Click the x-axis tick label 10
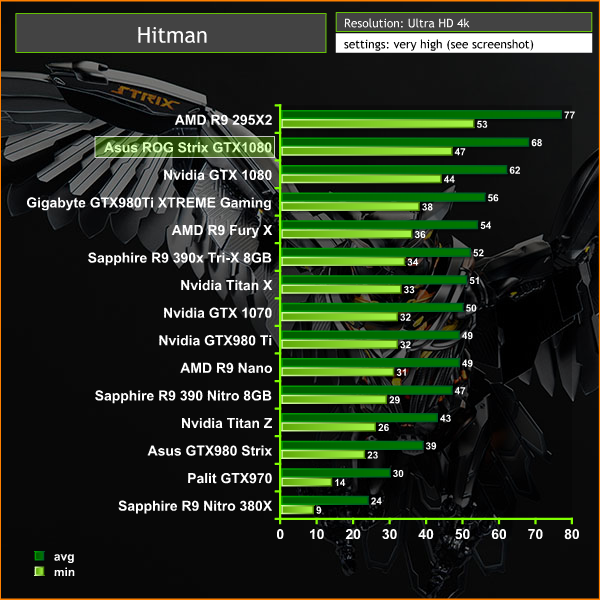 click(x=317, y=534)
